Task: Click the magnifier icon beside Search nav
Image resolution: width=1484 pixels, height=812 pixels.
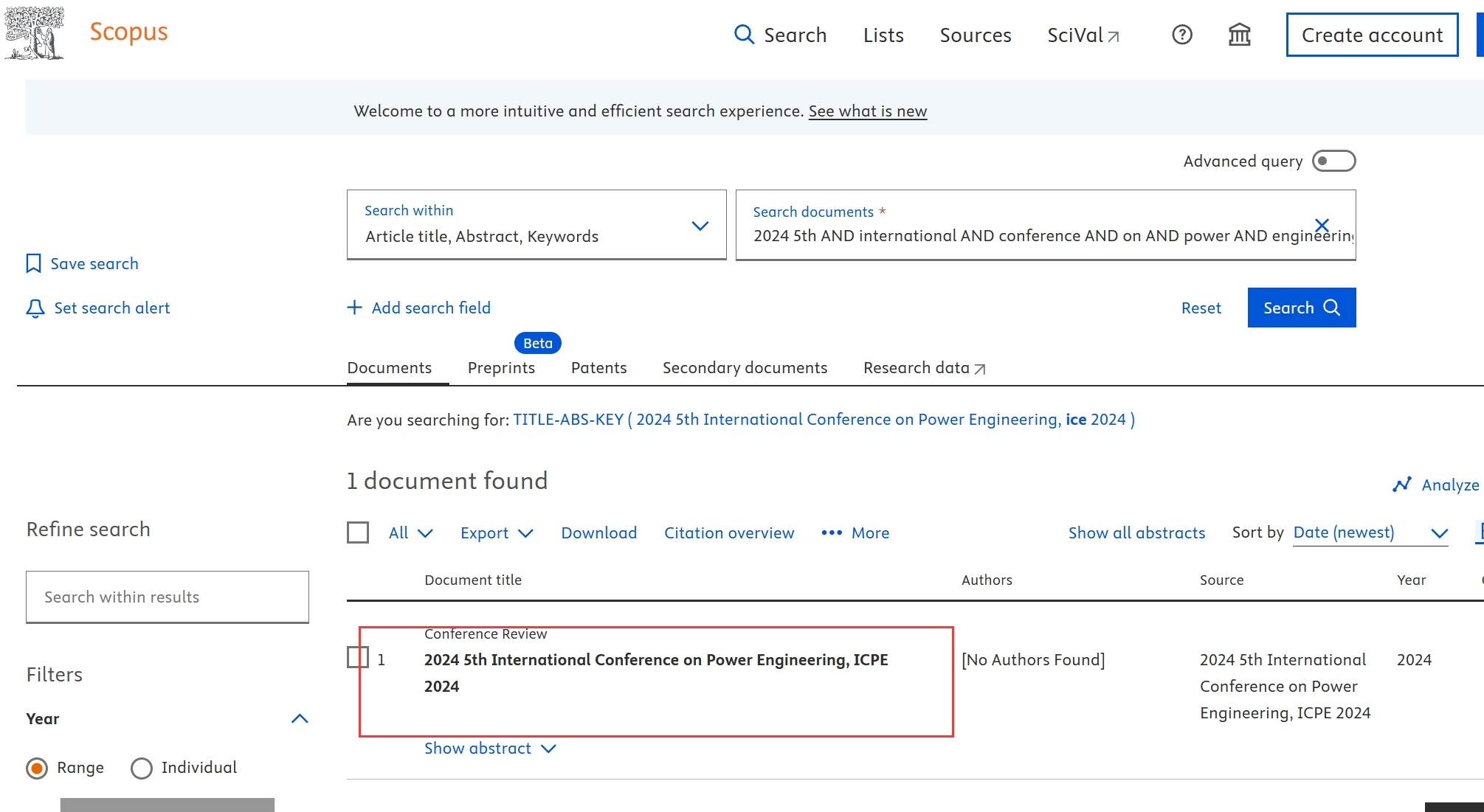Action: (744, 35)
